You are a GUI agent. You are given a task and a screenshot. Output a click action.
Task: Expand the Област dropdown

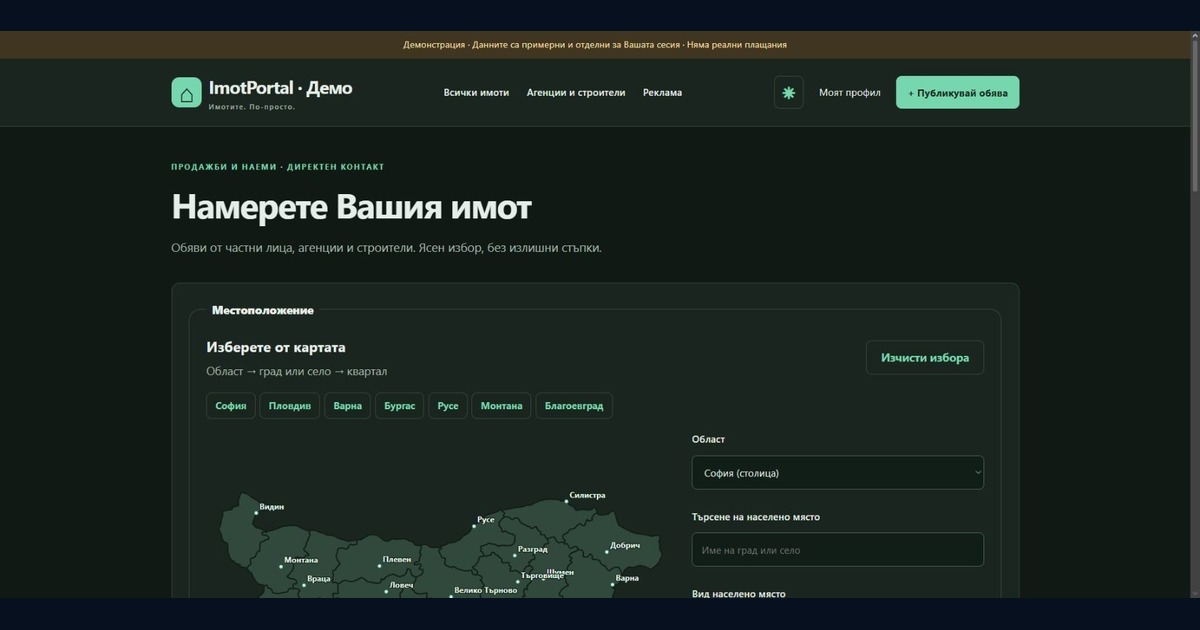(838, 473)
